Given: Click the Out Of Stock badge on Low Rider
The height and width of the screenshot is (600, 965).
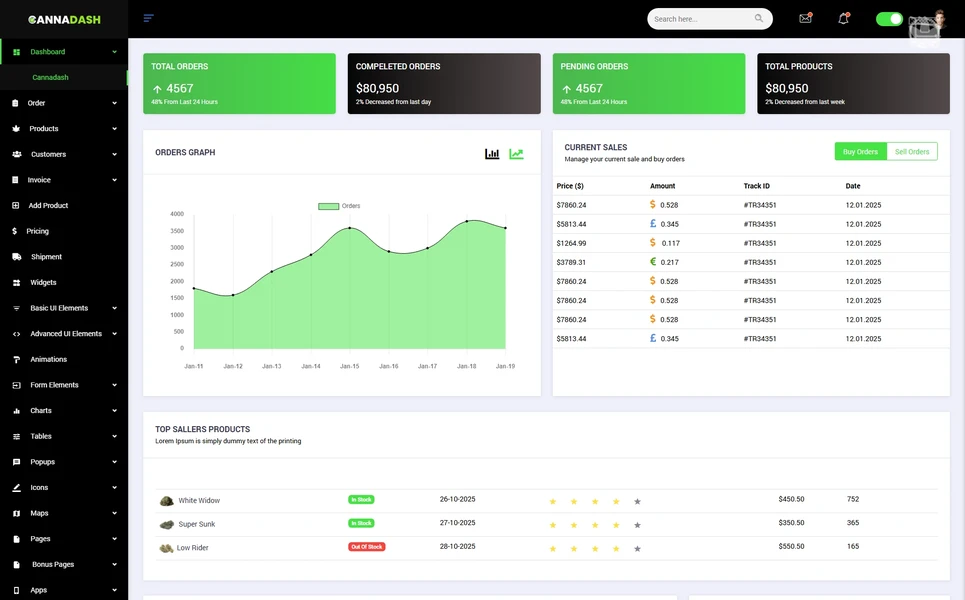Looking at the screenshot, I should pos(366,546).
